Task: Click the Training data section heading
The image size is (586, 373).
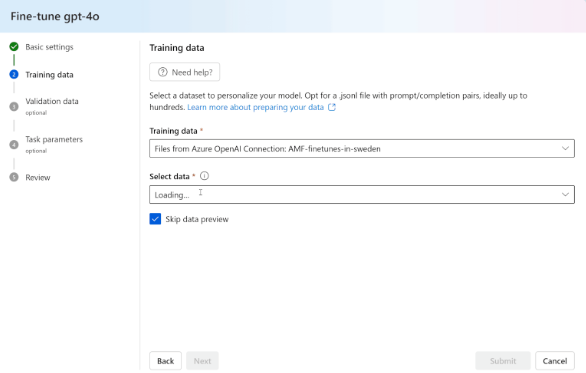Action: pyautogui.click(x=177, y=48)
